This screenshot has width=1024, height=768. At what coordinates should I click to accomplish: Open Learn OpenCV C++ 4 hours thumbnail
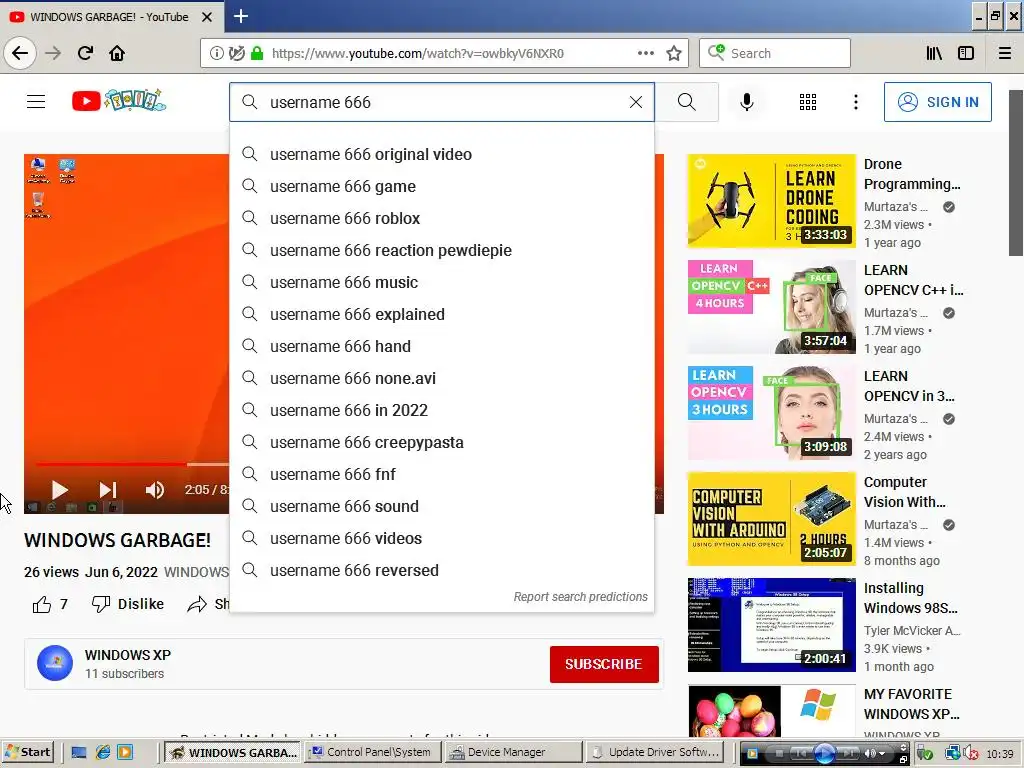pyautogui.click(x=771, y=307)
